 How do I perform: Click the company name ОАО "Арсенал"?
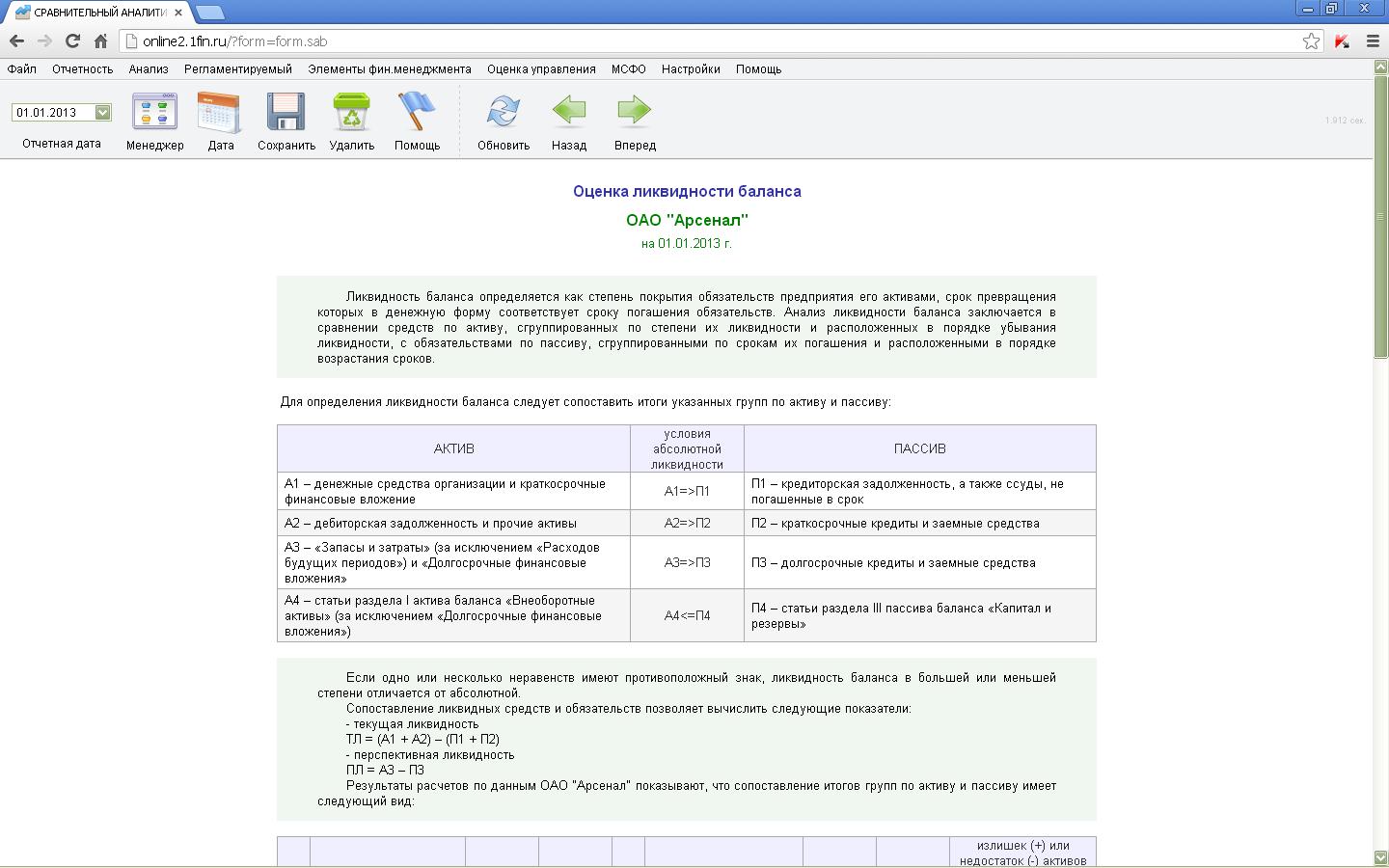pos(687,220)
